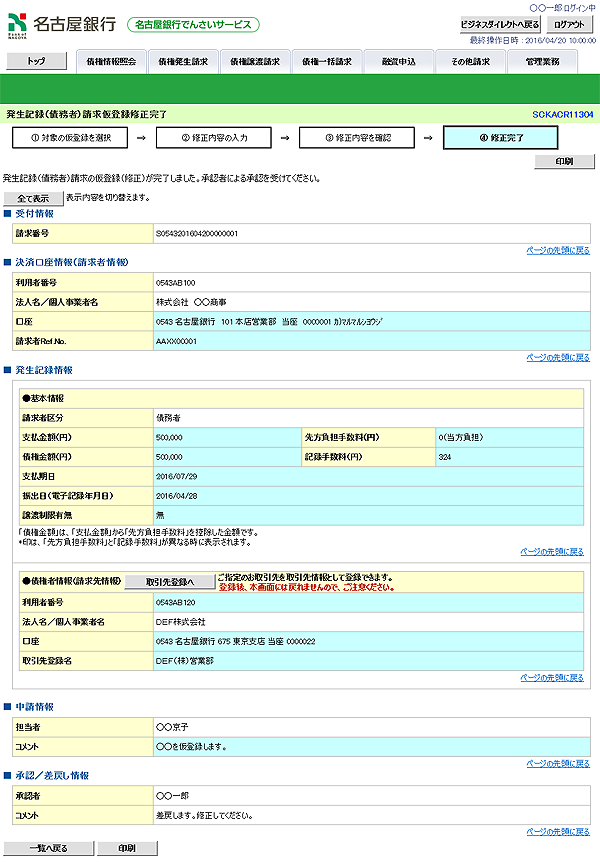Click comment ○○を仮登録します。
This screenshot has width=600, height=864.
(x=191, y=747)
